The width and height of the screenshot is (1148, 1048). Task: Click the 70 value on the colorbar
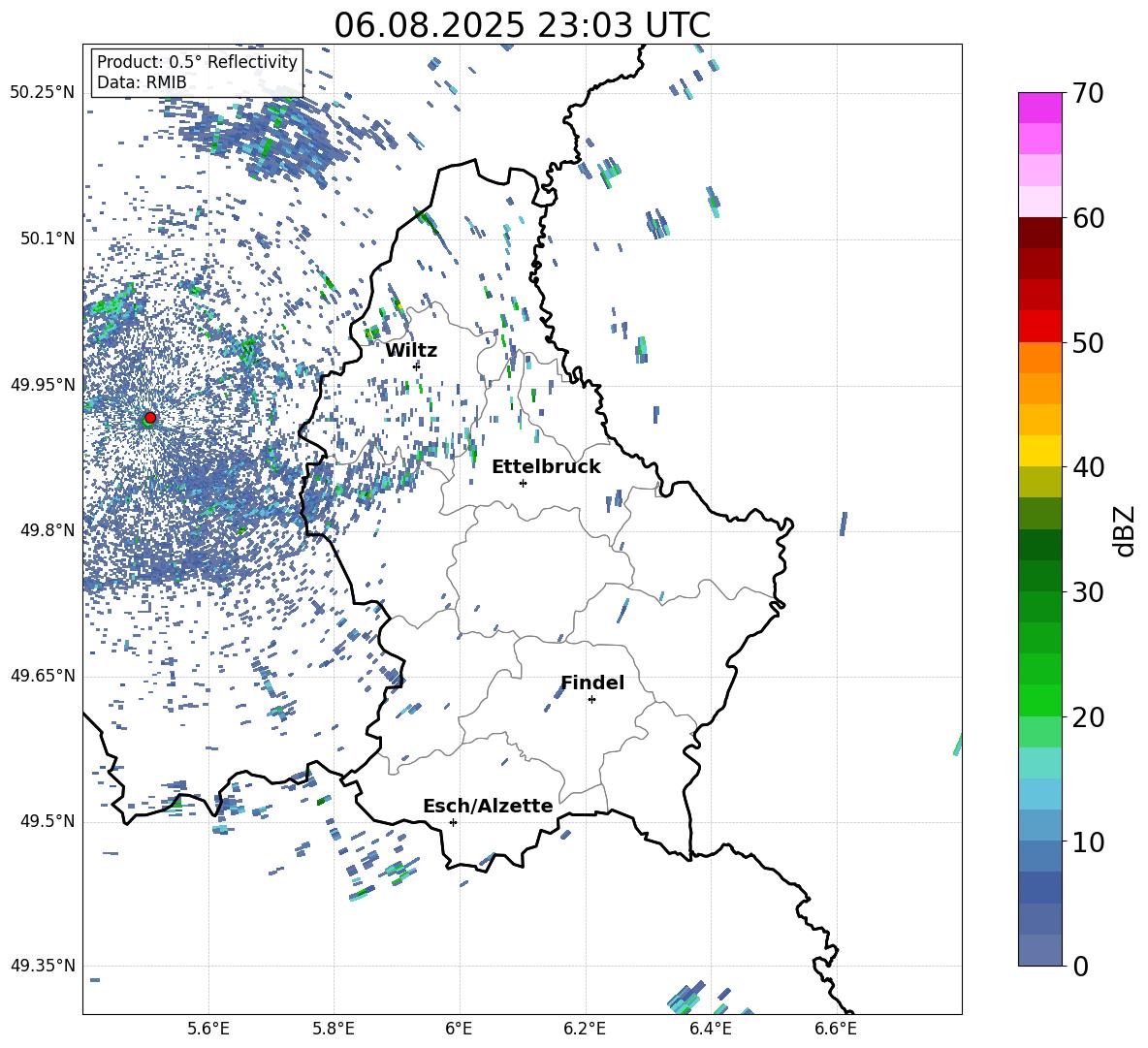1088,94
